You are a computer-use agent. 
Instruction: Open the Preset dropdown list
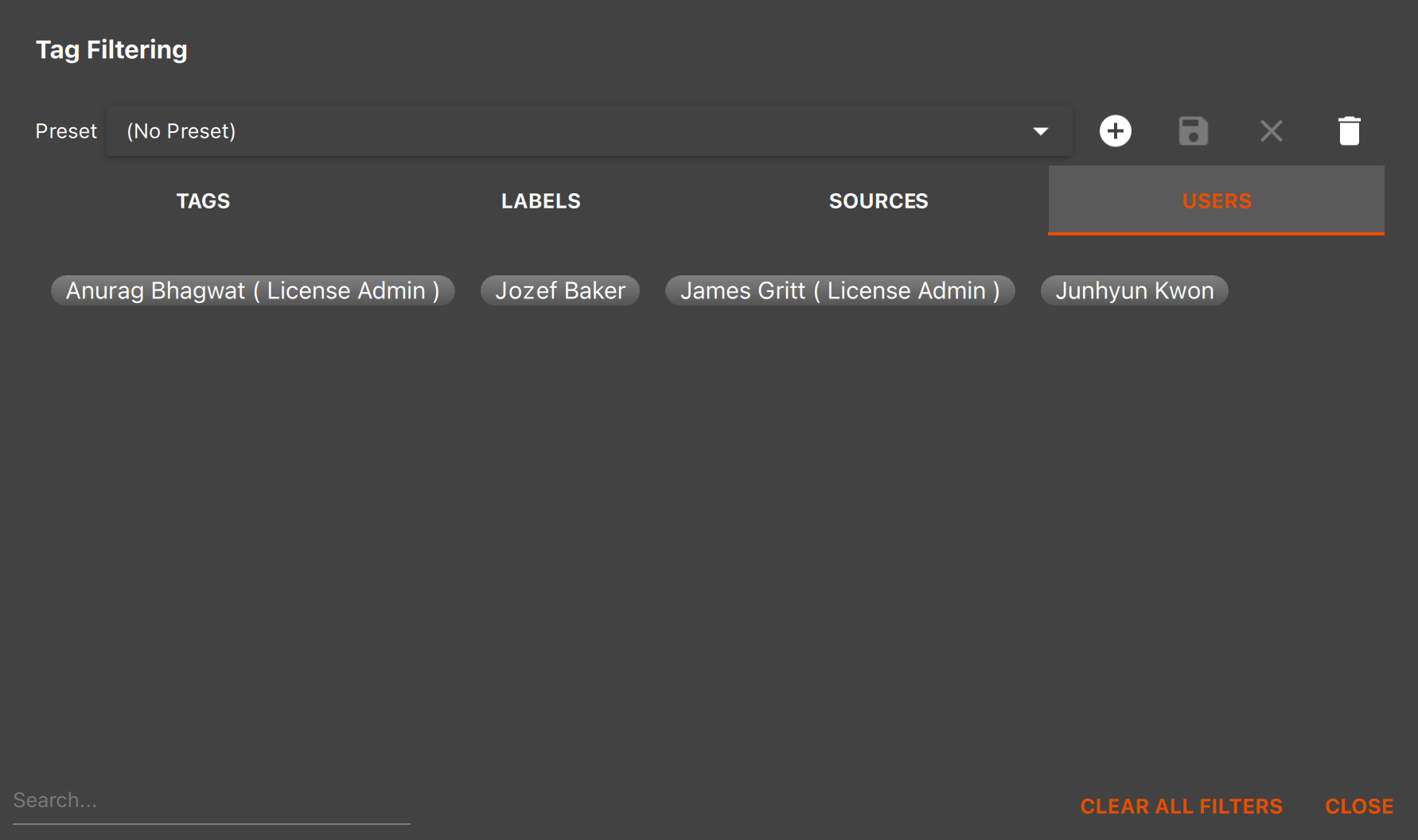(589, 131)
